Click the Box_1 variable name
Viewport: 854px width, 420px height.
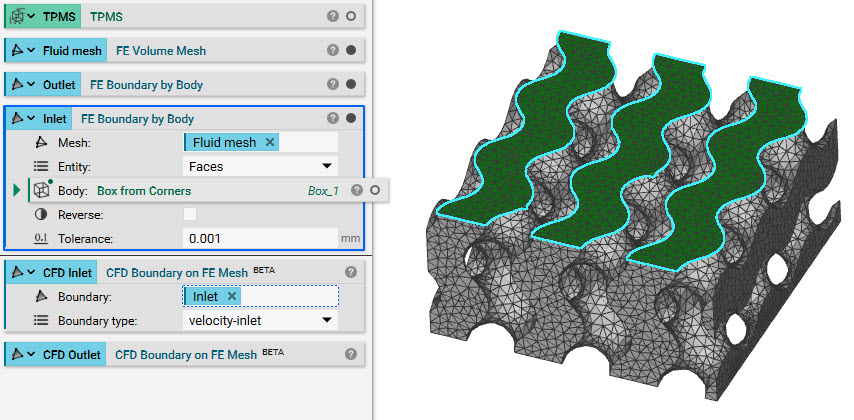click(324, 191)
